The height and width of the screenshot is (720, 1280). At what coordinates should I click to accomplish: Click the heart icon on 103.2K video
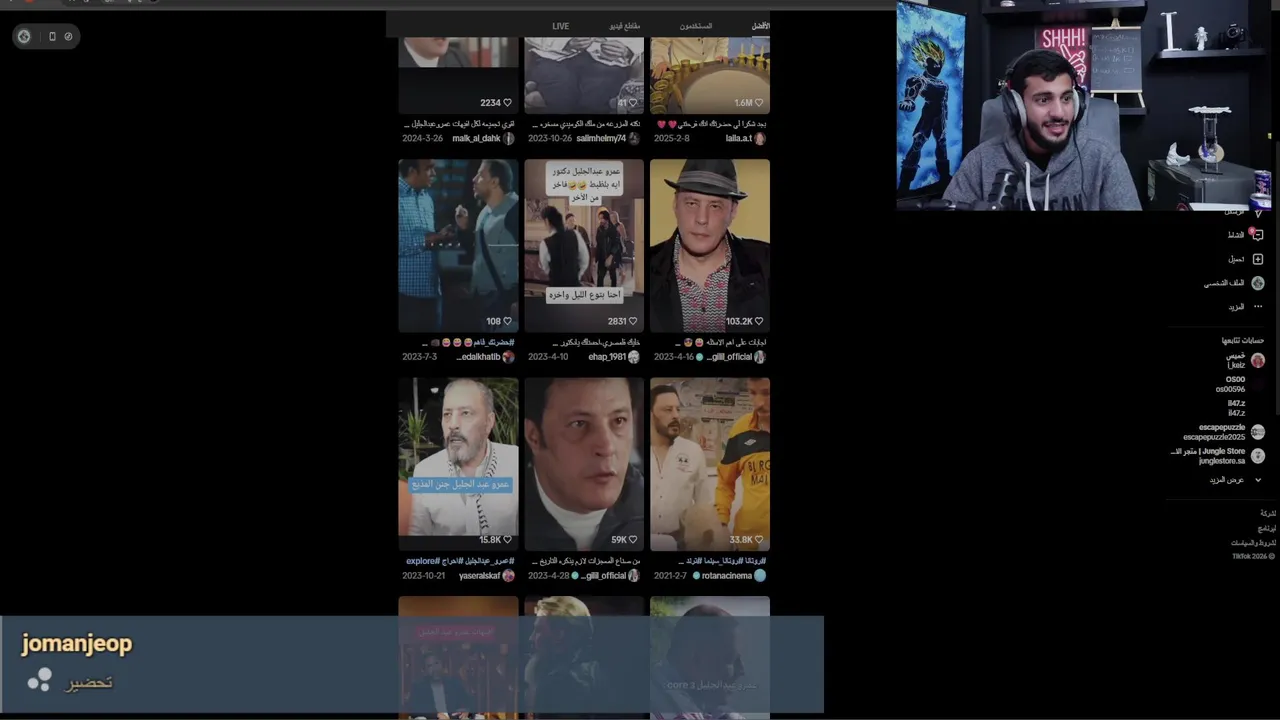click(759, 321)
